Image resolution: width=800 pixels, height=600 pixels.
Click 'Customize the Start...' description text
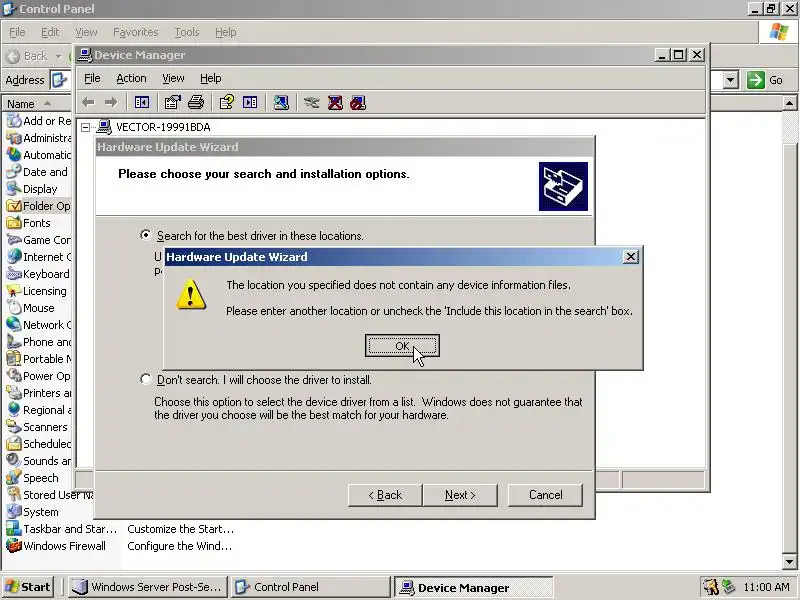181,529
